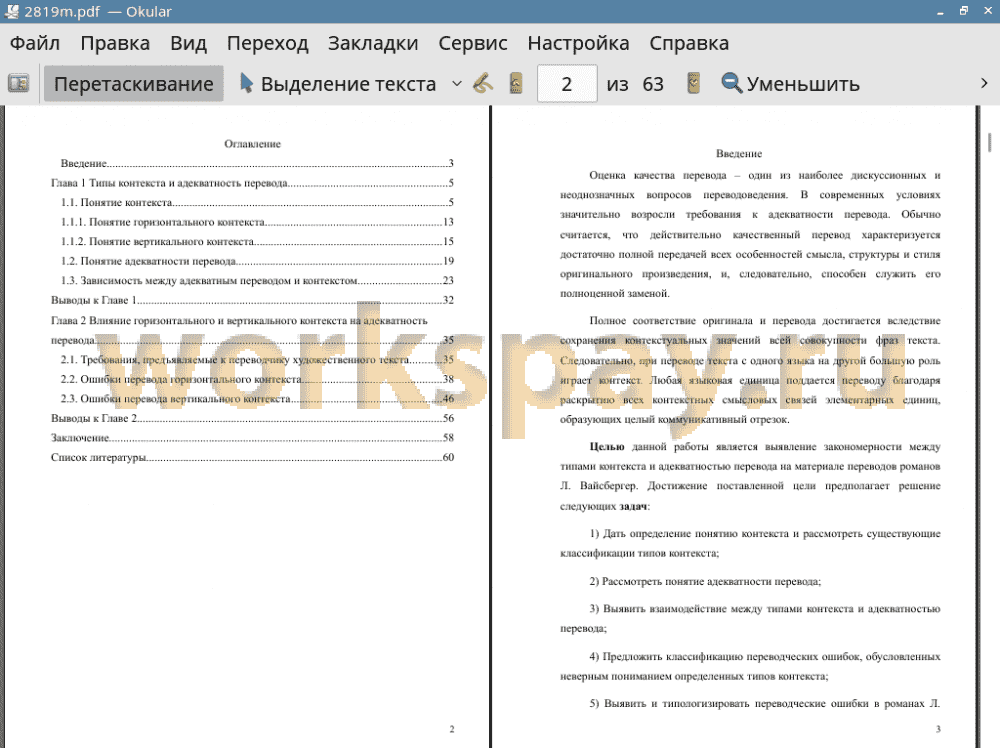Screen dimensions: 1000x748
Task: Click 1.1.1. Понятие горизонтального контекста entry
Action: pos(257,222)
